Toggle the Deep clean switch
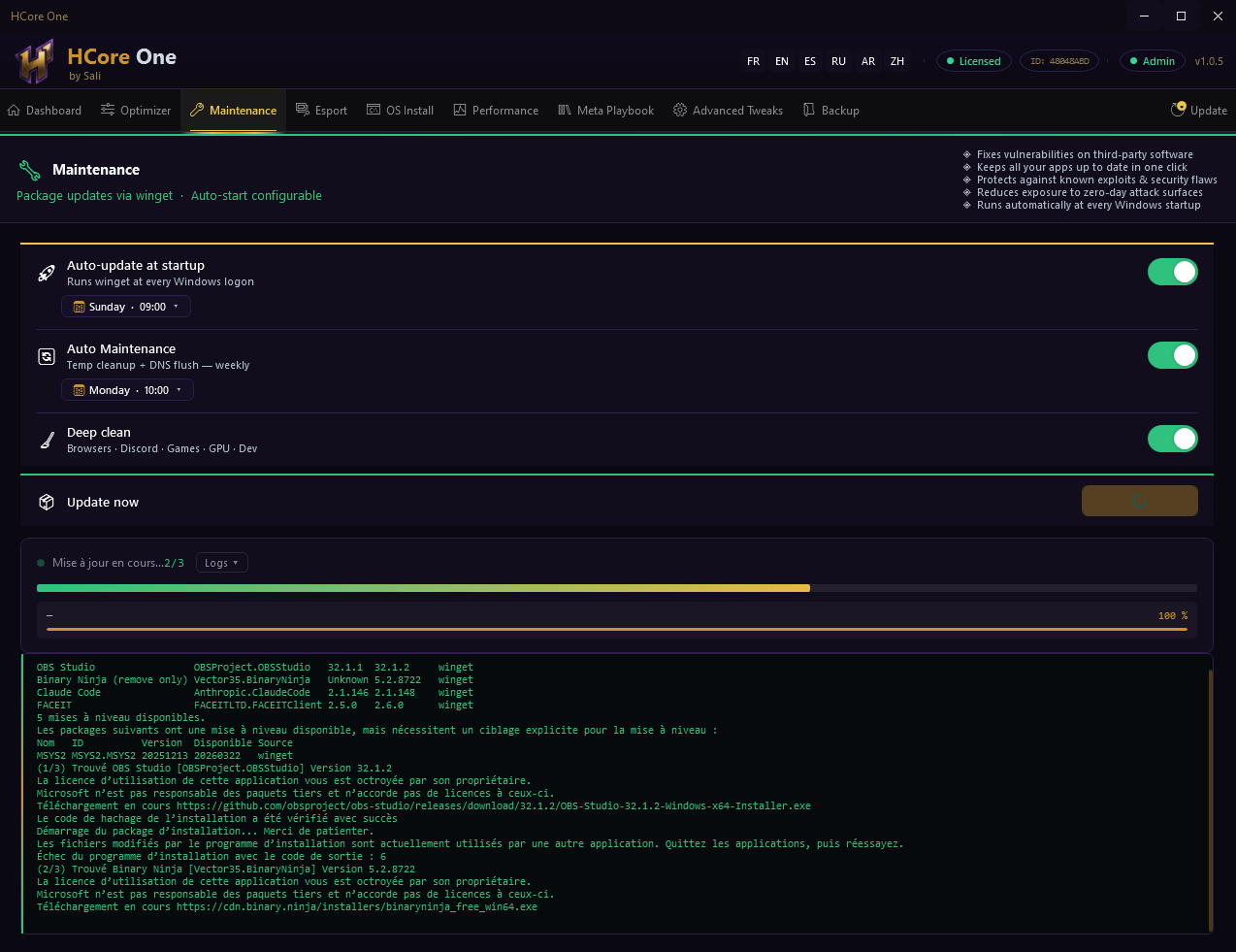The width and height of the screenshot is (1236, 952). (1173, 439)
